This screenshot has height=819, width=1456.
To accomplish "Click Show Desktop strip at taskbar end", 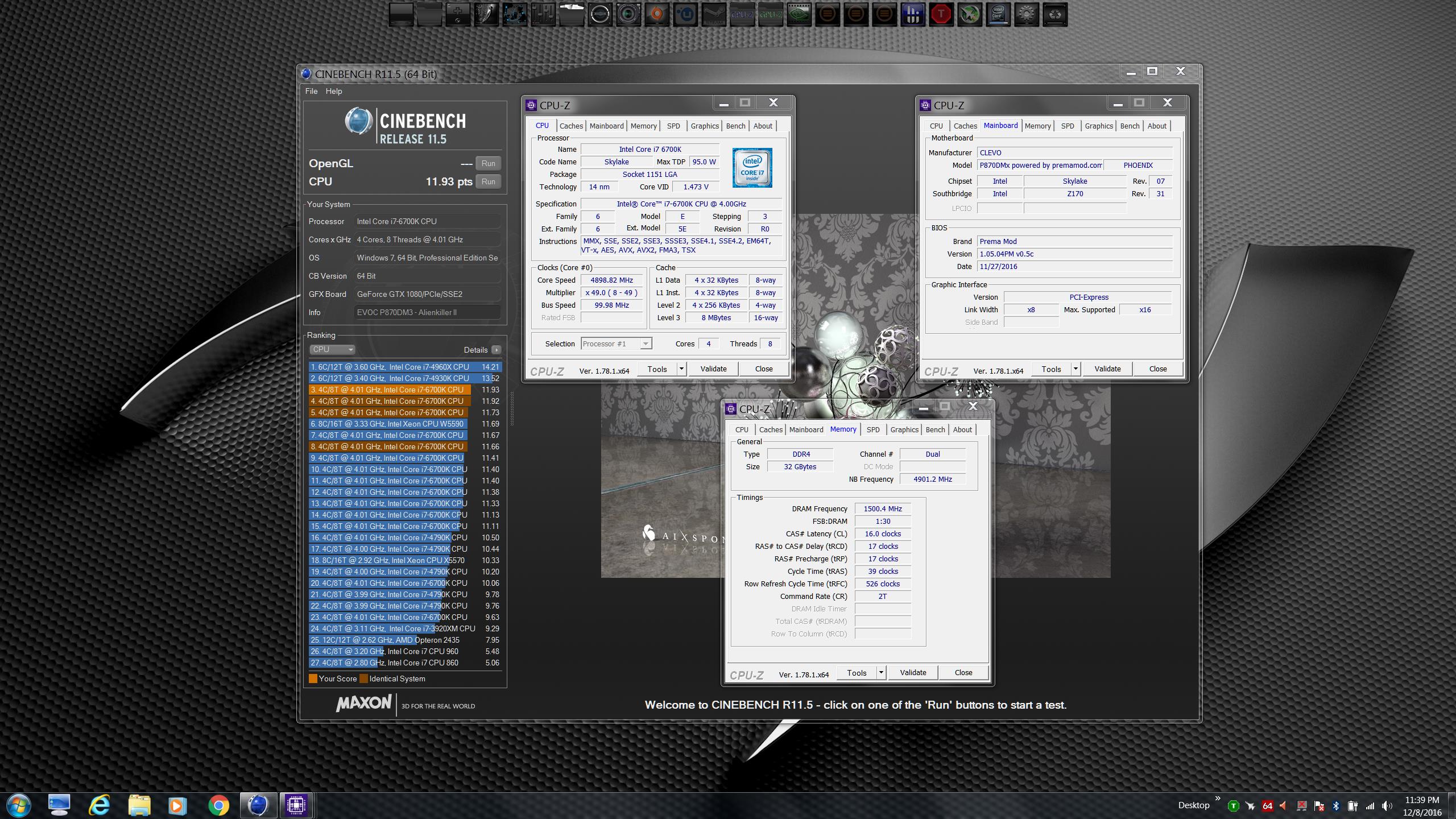I will (1452, 806).
